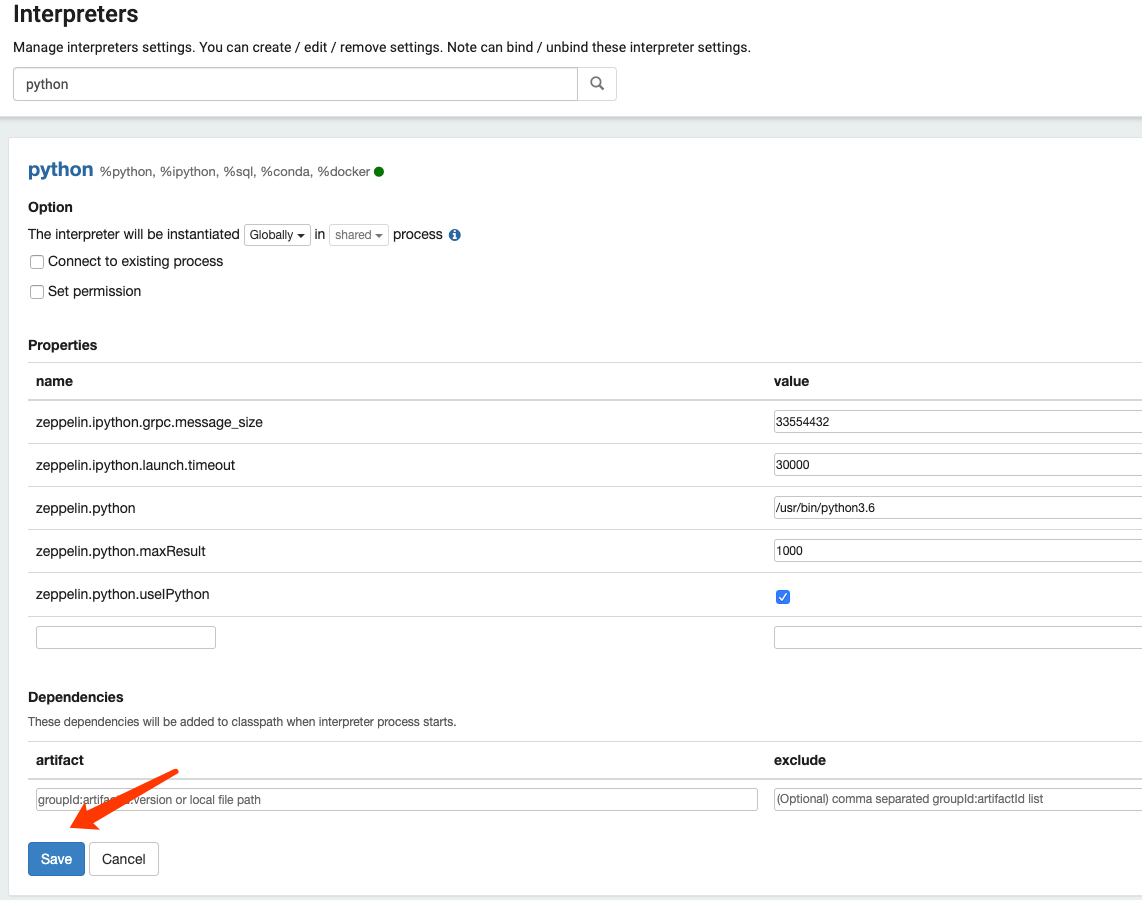This screenshot has height=900, width=1142.
Task: Edit the zeppelin.python path /usr/bin/python3.6
Action: click(958, 508)
